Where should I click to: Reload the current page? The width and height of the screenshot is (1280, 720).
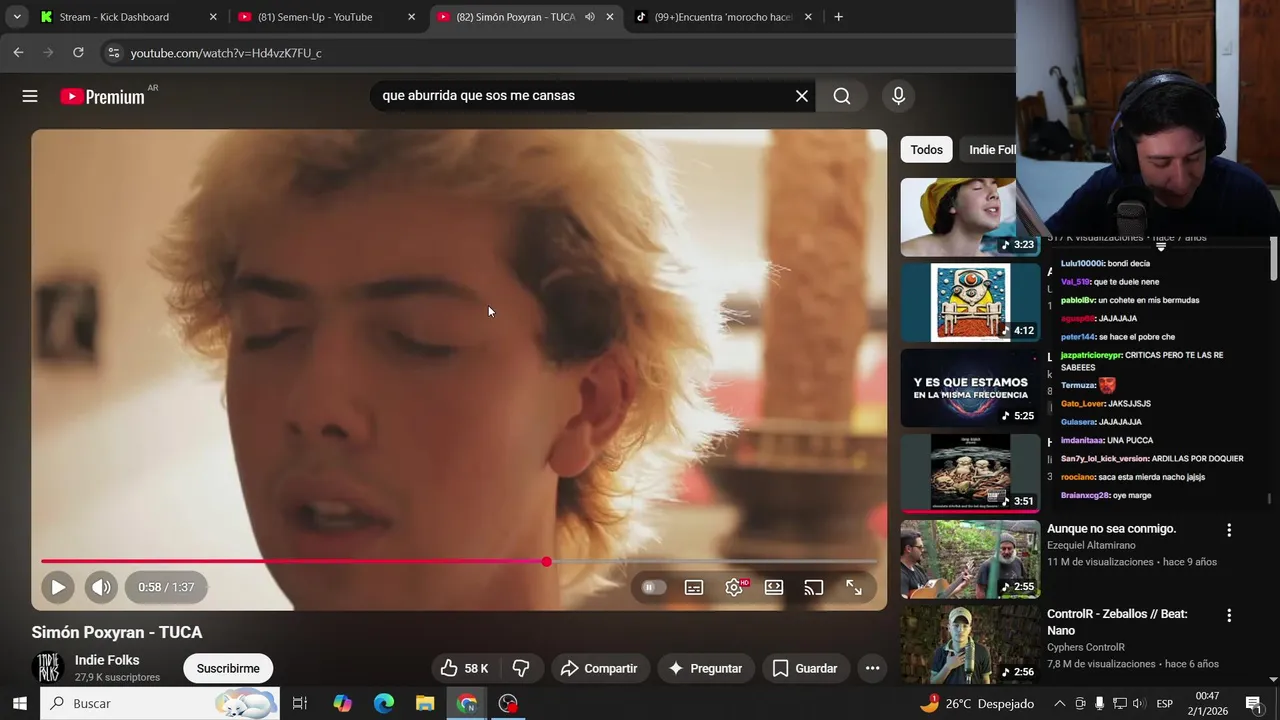tap(78, 52)
